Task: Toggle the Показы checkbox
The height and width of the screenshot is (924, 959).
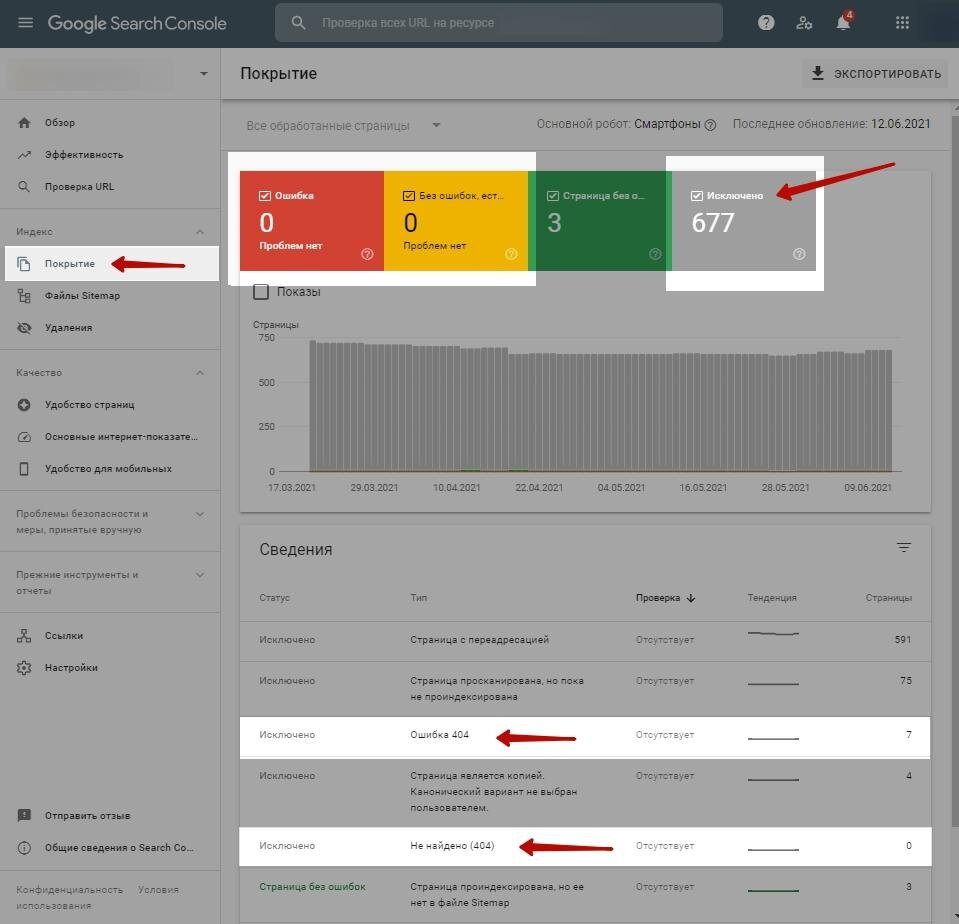Action: [261, 292]
